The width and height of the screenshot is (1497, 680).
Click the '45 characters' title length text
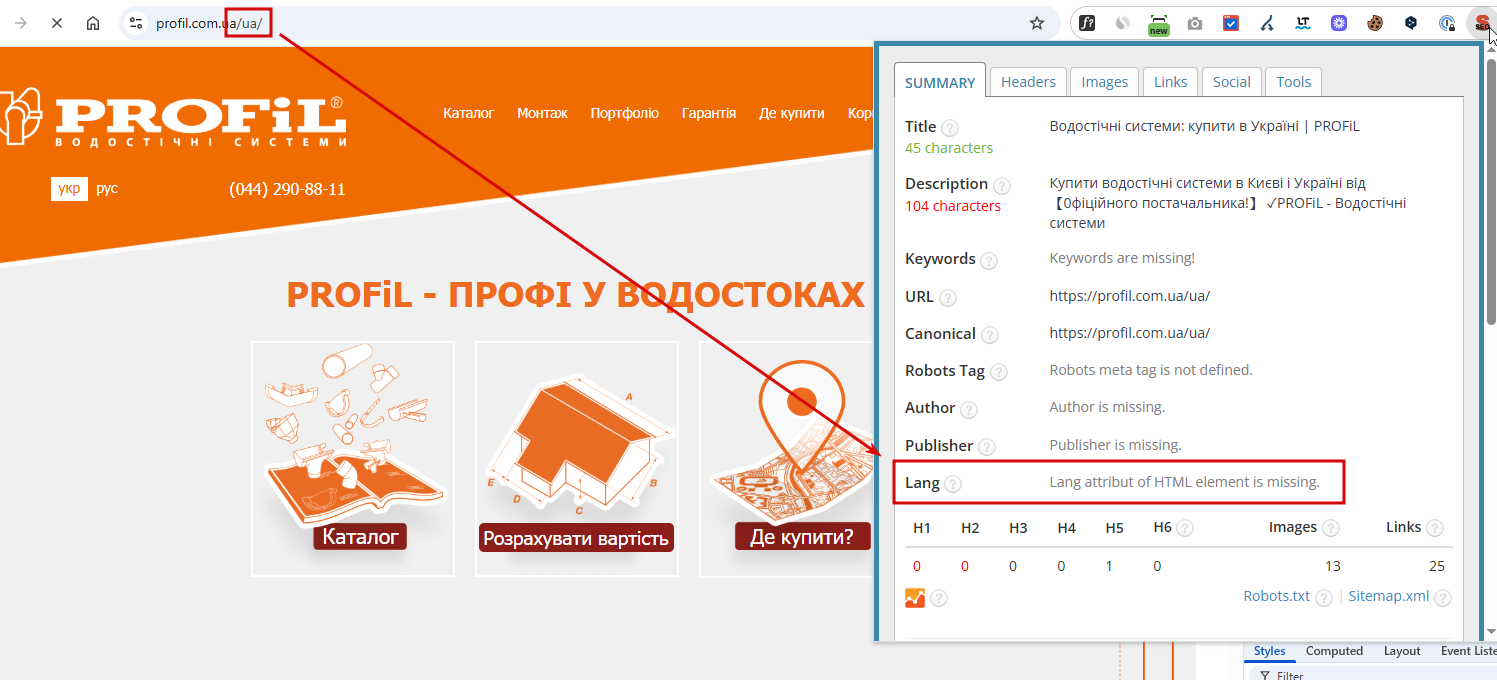click(949, 148)
